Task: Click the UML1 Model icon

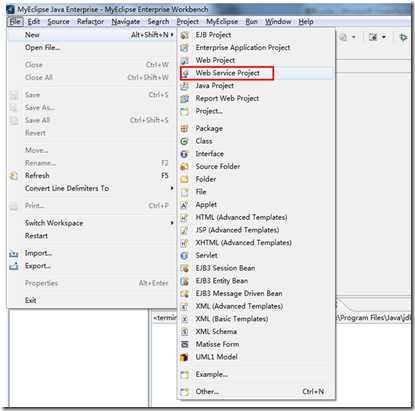Action: (184, 357)
